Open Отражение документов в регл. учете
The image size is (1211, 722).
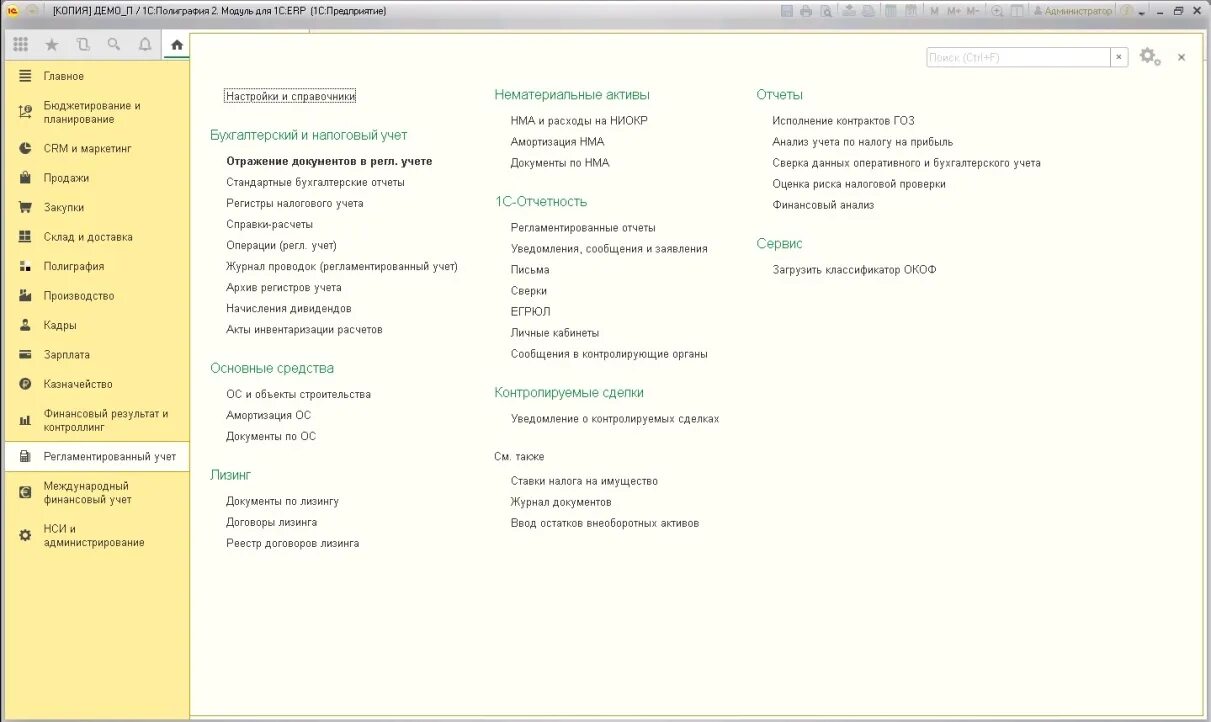(329, 161)
